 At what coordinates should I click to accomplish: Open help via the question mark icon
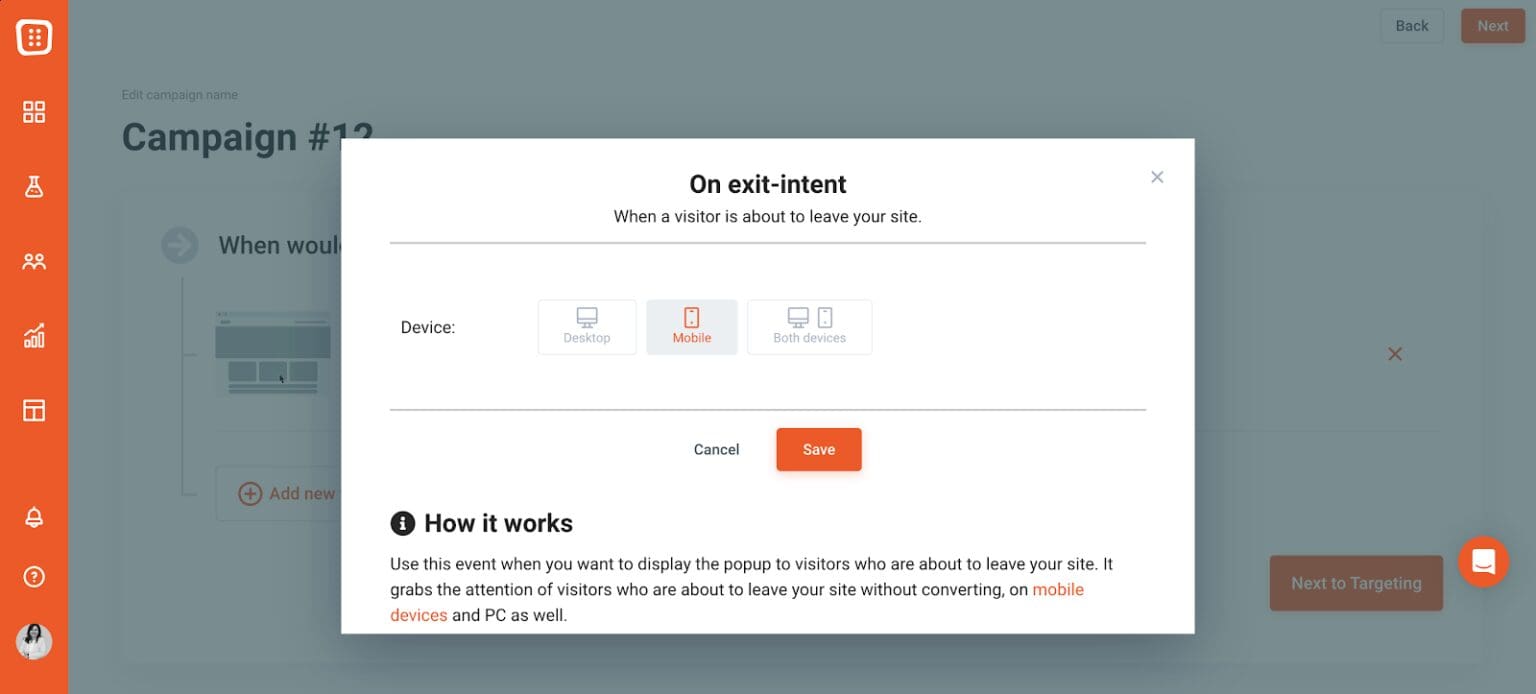click(x=34, y=576)
